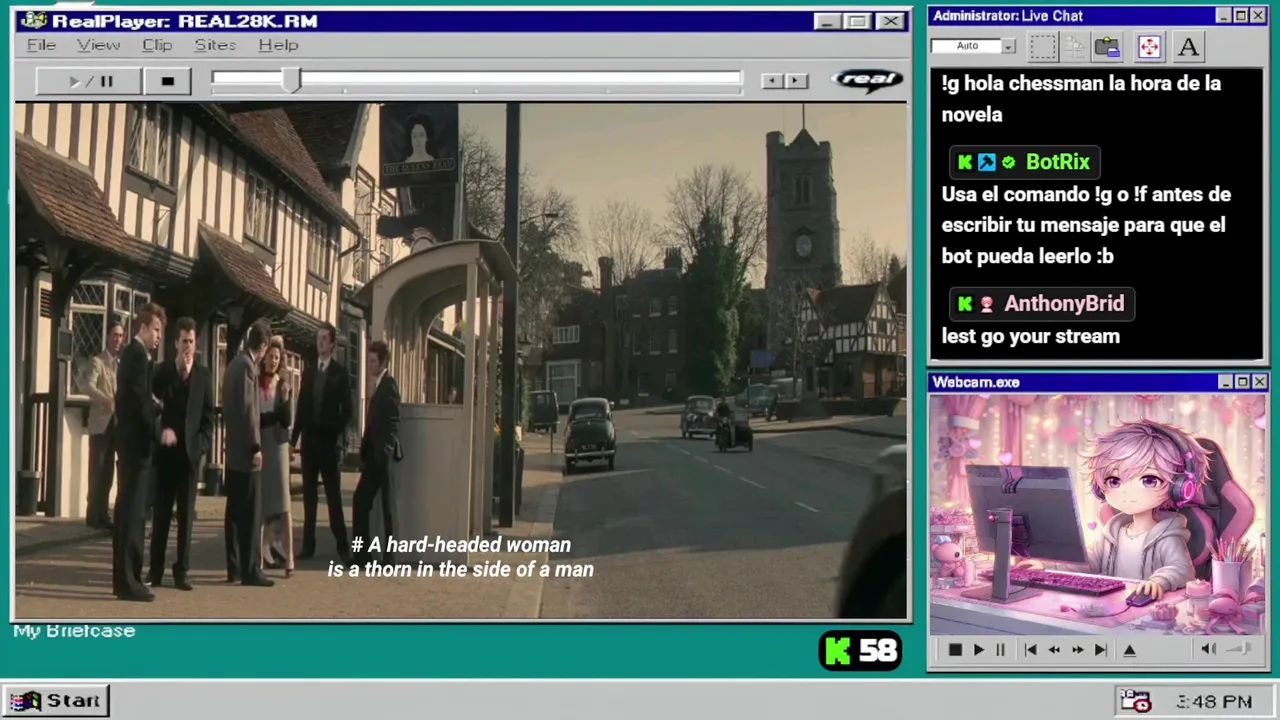Open the Clip menu in RealPlayer
Screen dimensions: 1280x720
157,45
